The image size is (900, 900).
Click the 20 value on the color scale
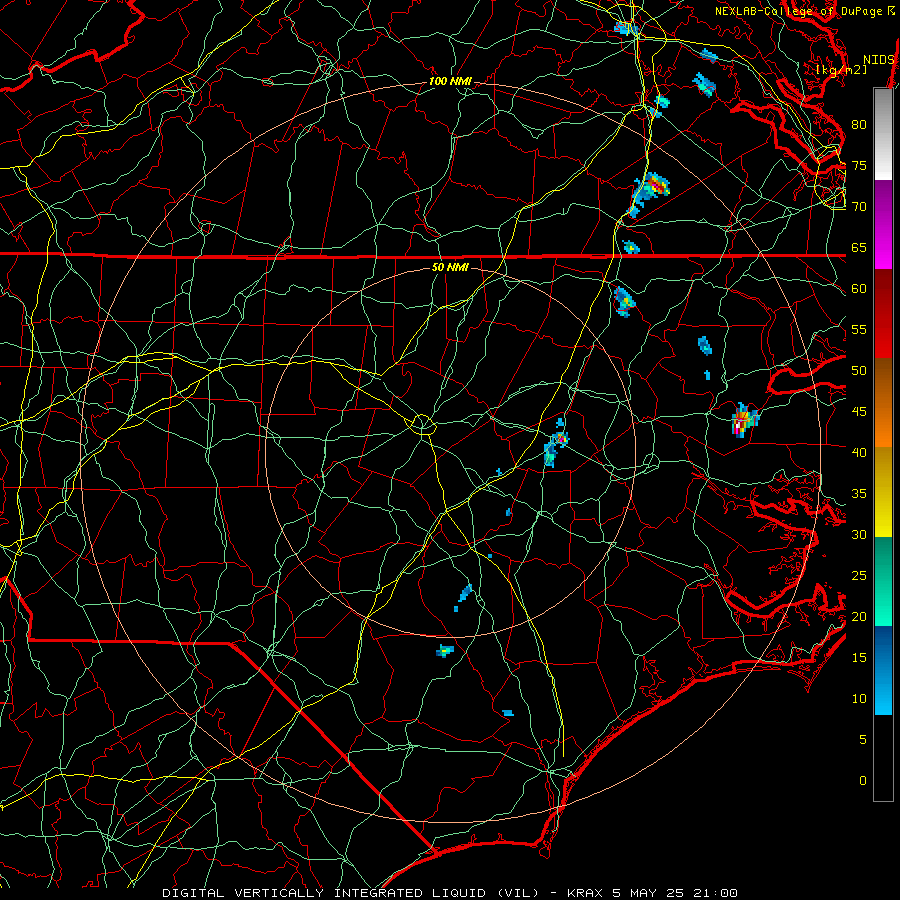pyautogui.click(x=859, y=616)
